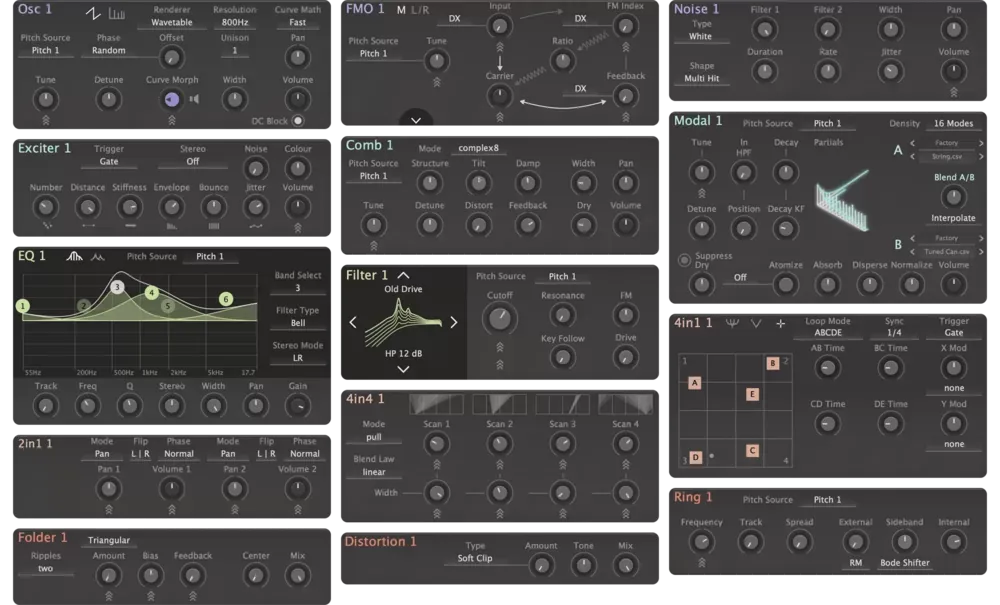Toggle the second L | R Flip in 2in1
Image resolution: width=1000 pixels, height=605 pixels.
(x=267, y=454)
